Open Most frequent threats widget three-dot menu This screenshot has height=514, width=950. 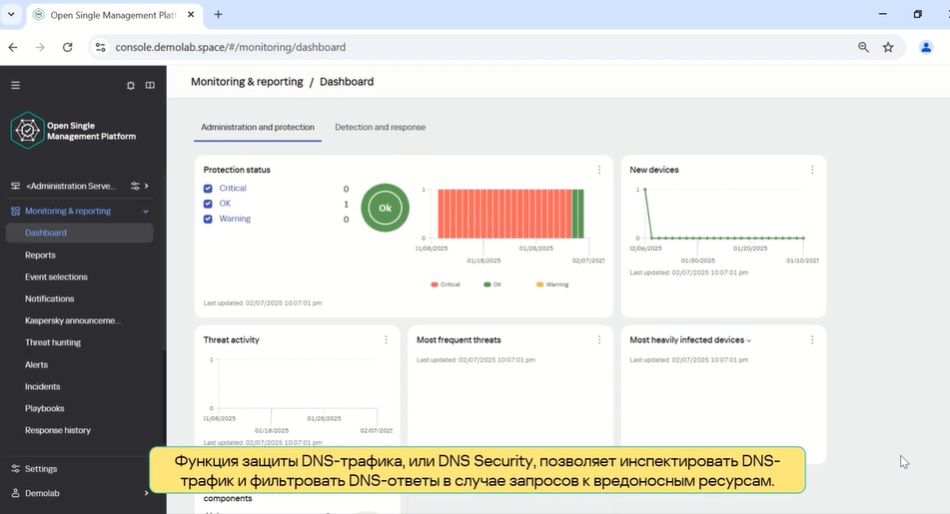coord(599,340)
